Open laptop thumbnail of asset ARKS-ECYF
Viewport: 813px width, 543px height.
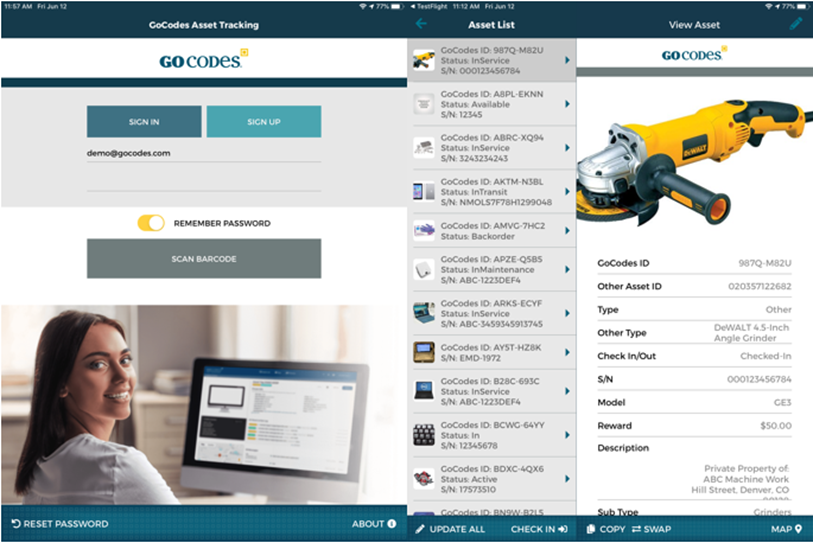(424, 313)
